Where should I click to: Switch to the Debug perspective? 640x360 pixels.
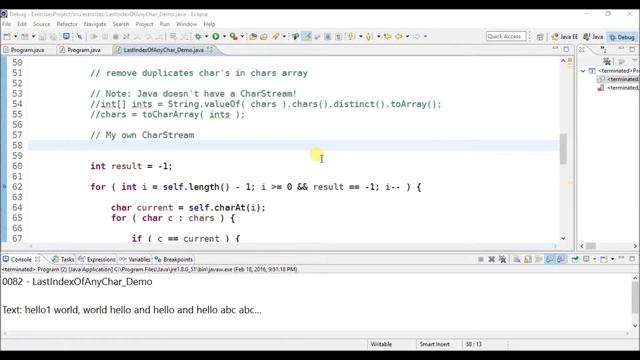pyautogui.click(x=622, y=37)
